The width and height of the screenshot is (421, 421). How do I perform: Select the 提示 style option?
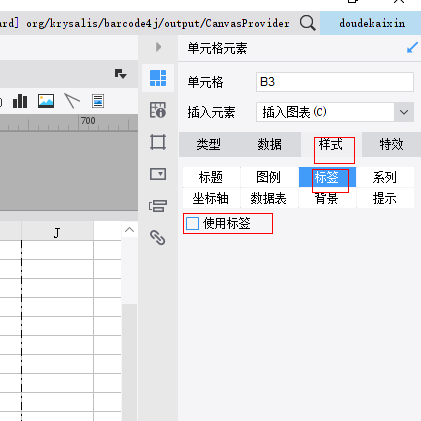pos(385,198)
